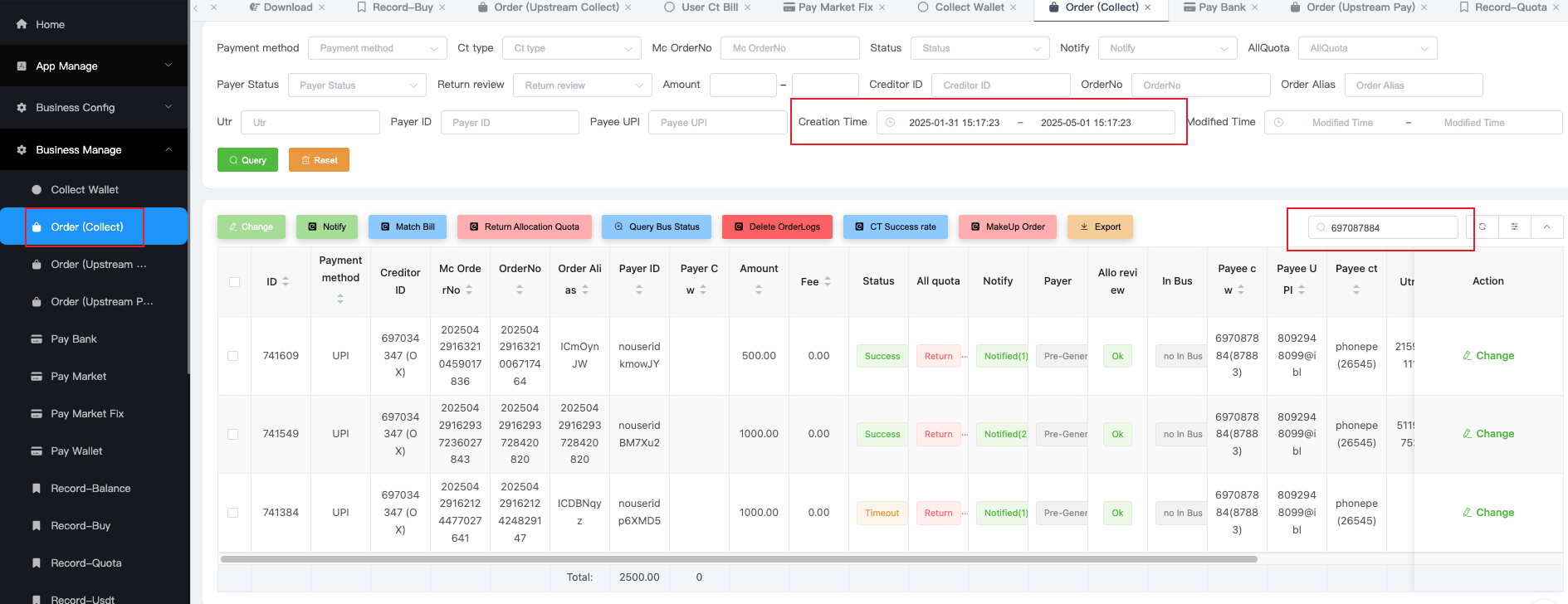Click the Home icon in sidebar
The height and width of the screenshot is (604, 1568).
(x=22, y=25)
